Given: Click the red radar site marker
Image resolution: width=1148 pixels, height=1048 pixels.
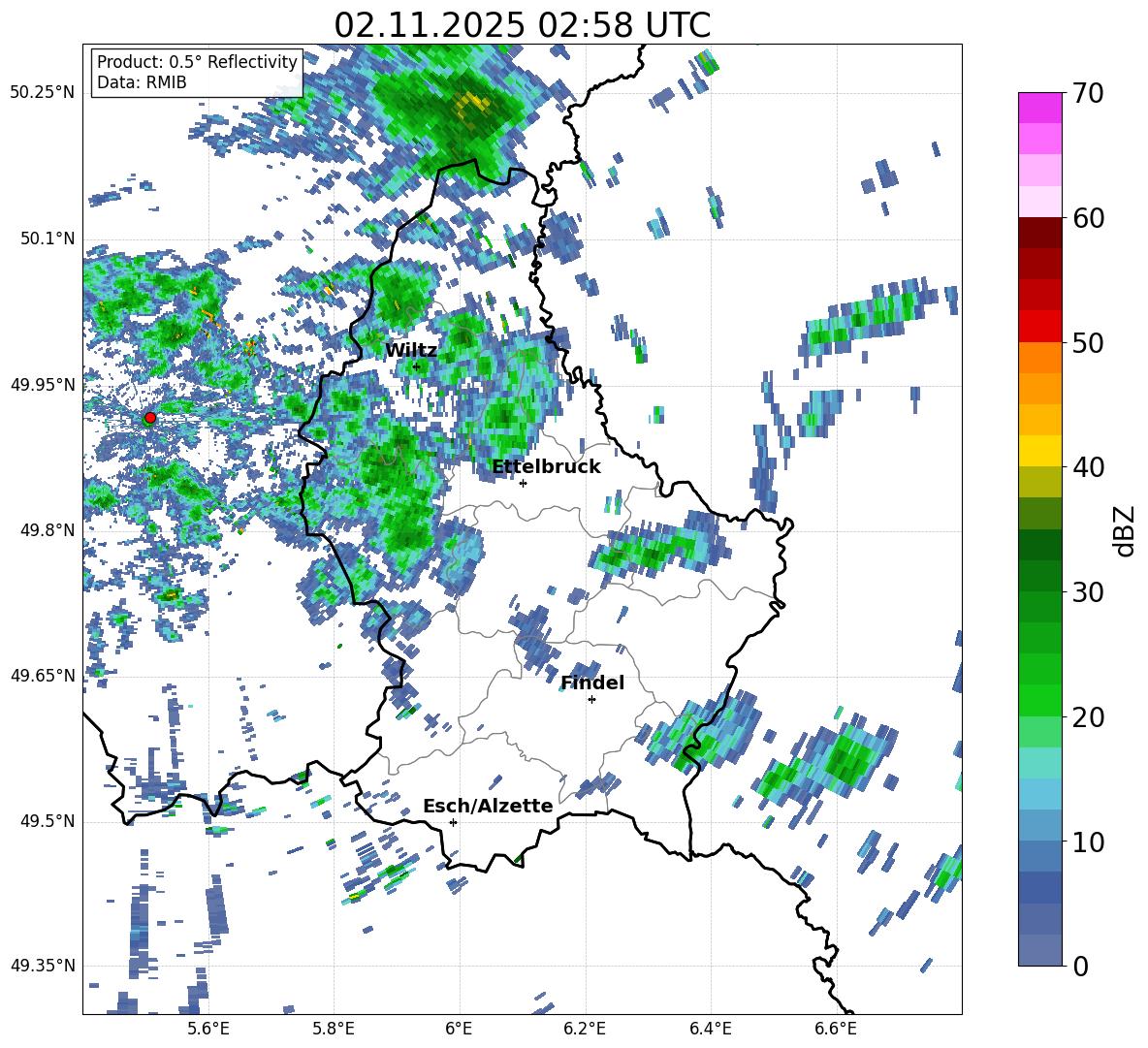Looking at the screenshot, I should pos(150,418).
